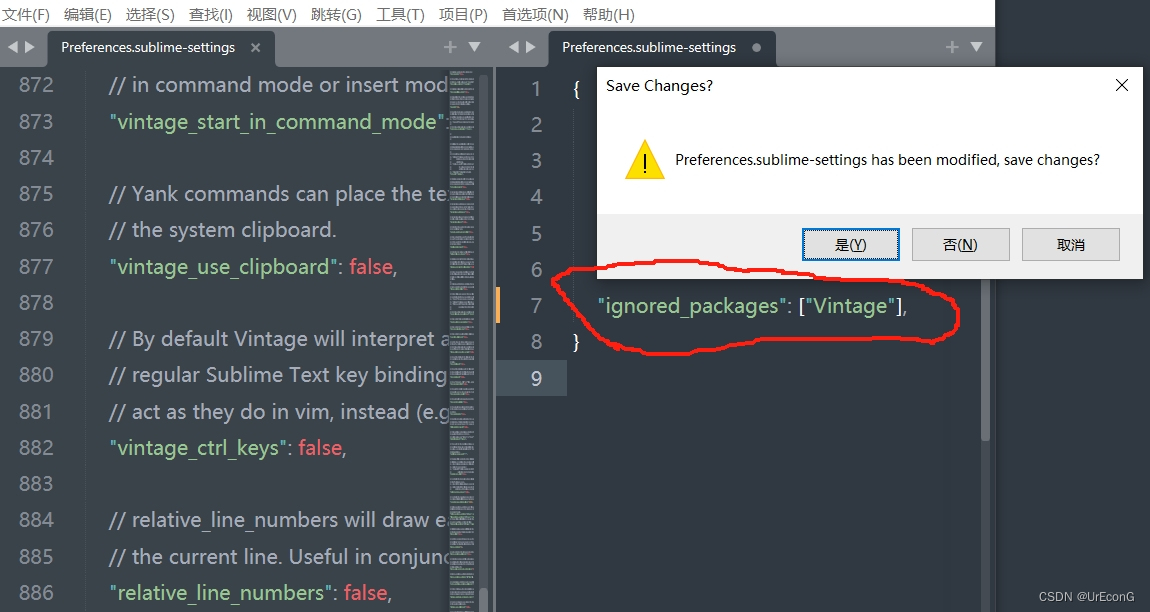This screenshot has height=612, width=1150.
Task: Open a new tab in the right pane
Action: tap(950, 46)
